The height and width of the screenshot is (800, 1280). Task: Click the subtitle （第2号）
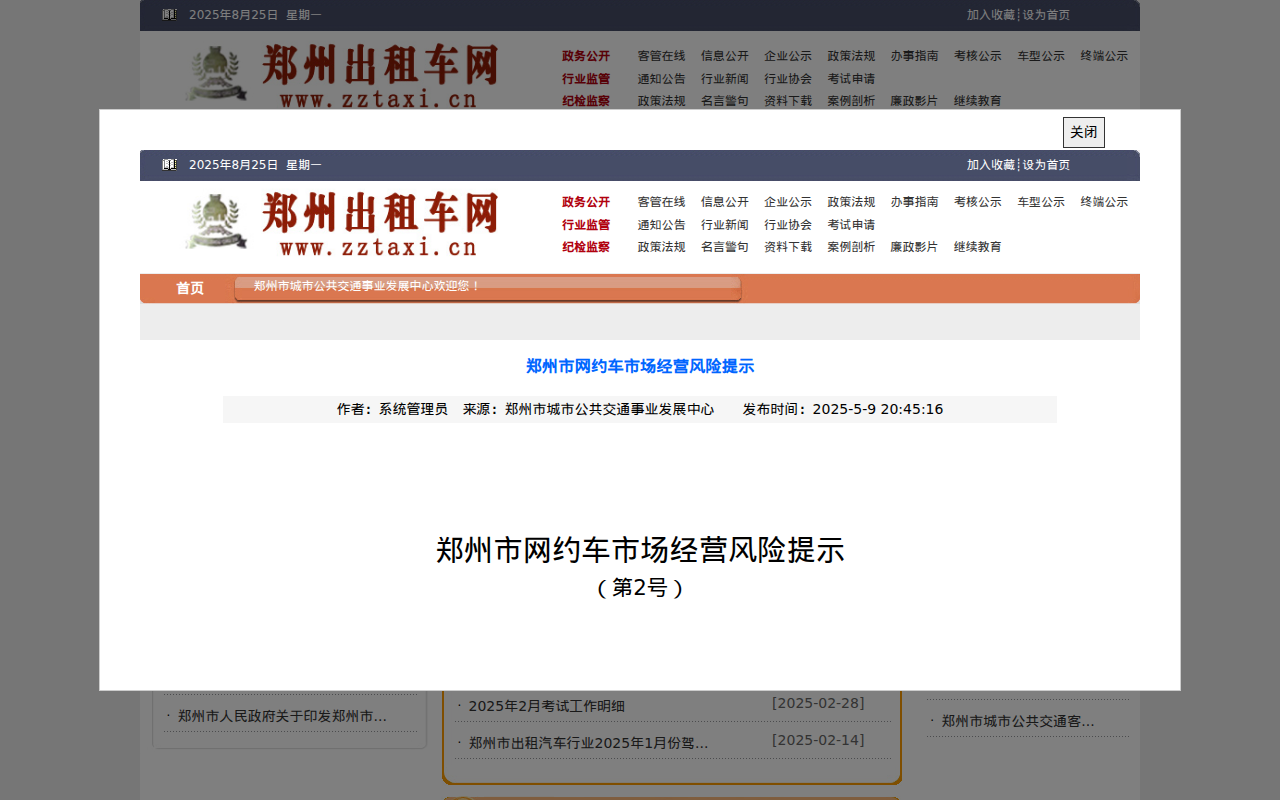point(640,588)
